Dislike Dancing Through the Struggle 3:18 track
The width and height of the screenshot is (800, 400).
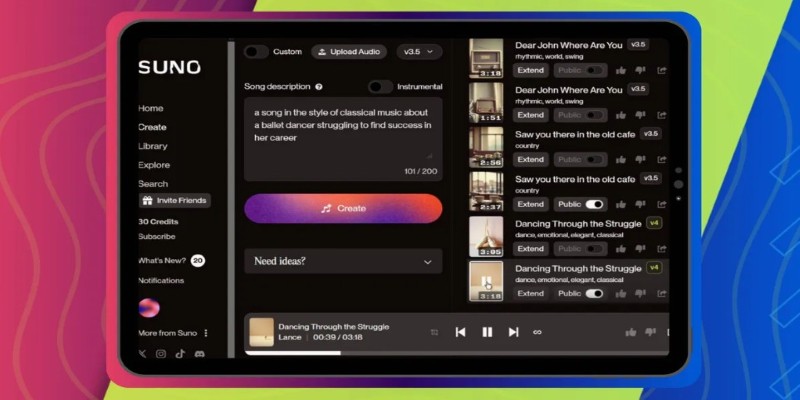coord(640,293)
